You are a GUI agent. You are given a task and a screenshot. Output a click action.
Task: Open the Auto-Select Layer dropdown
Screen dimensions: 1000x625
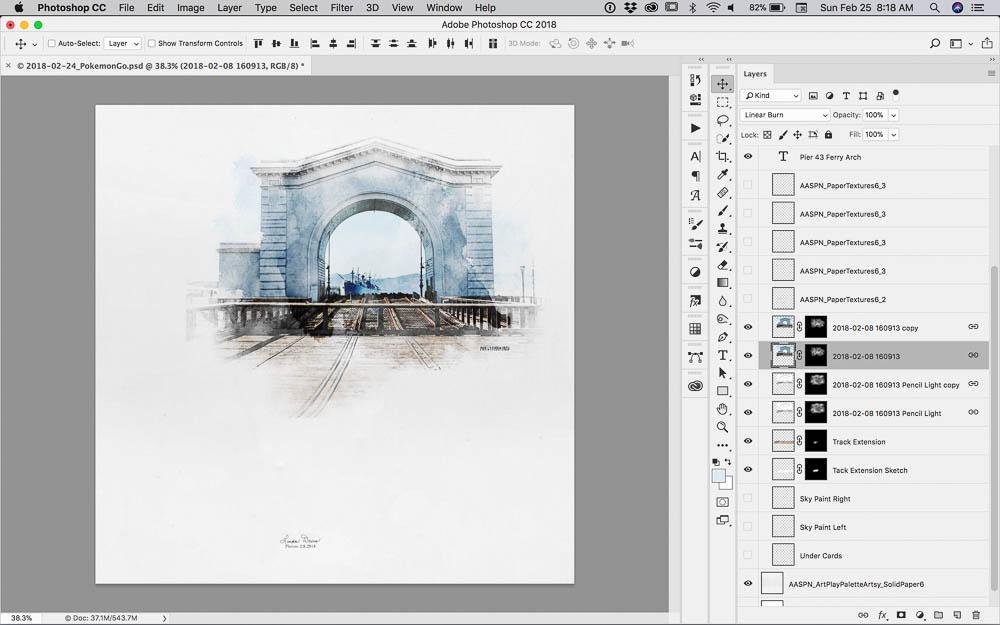pos(122,43)
